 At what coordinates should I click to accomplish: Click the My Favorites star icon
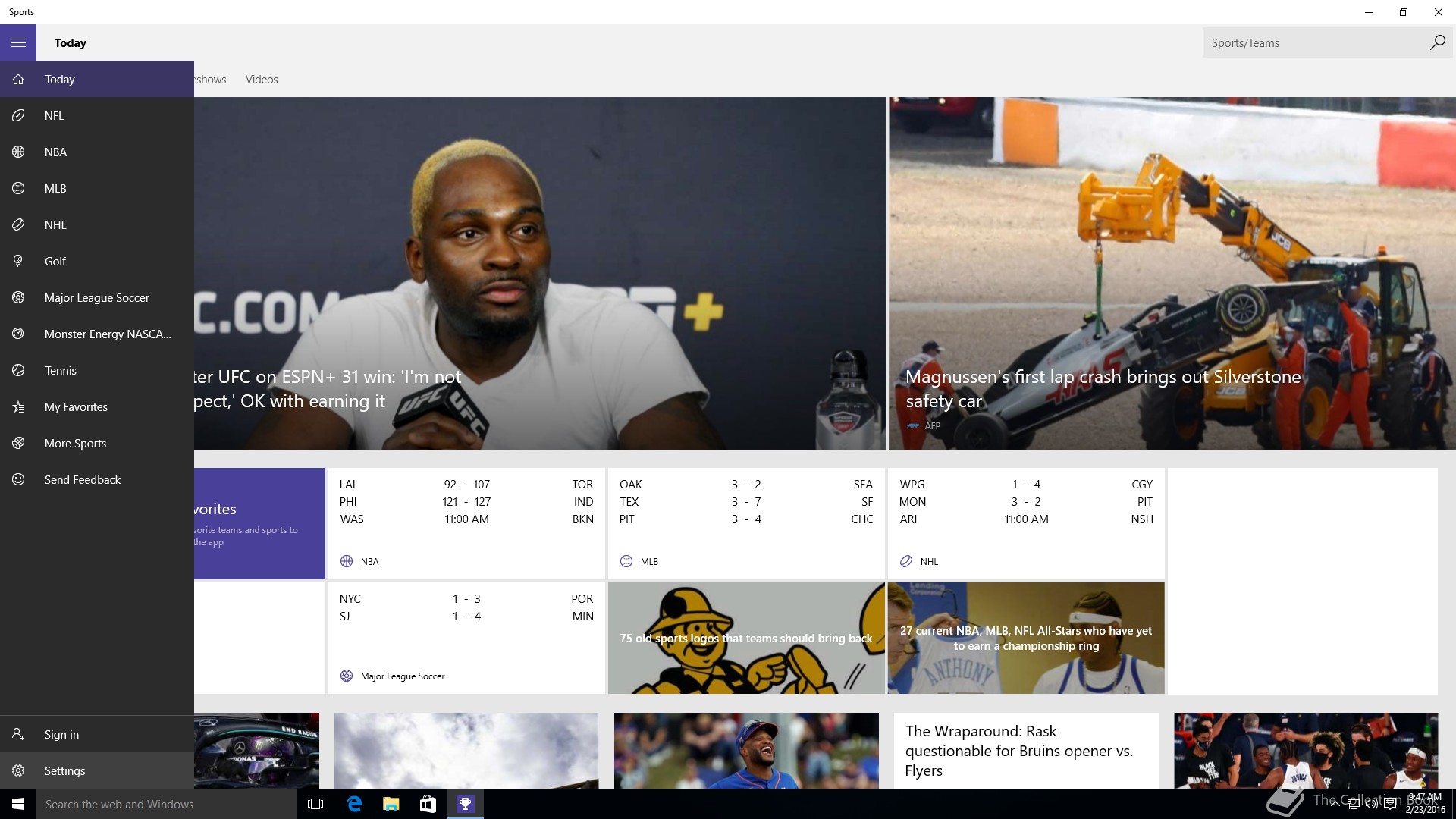(x=18, y=407)
